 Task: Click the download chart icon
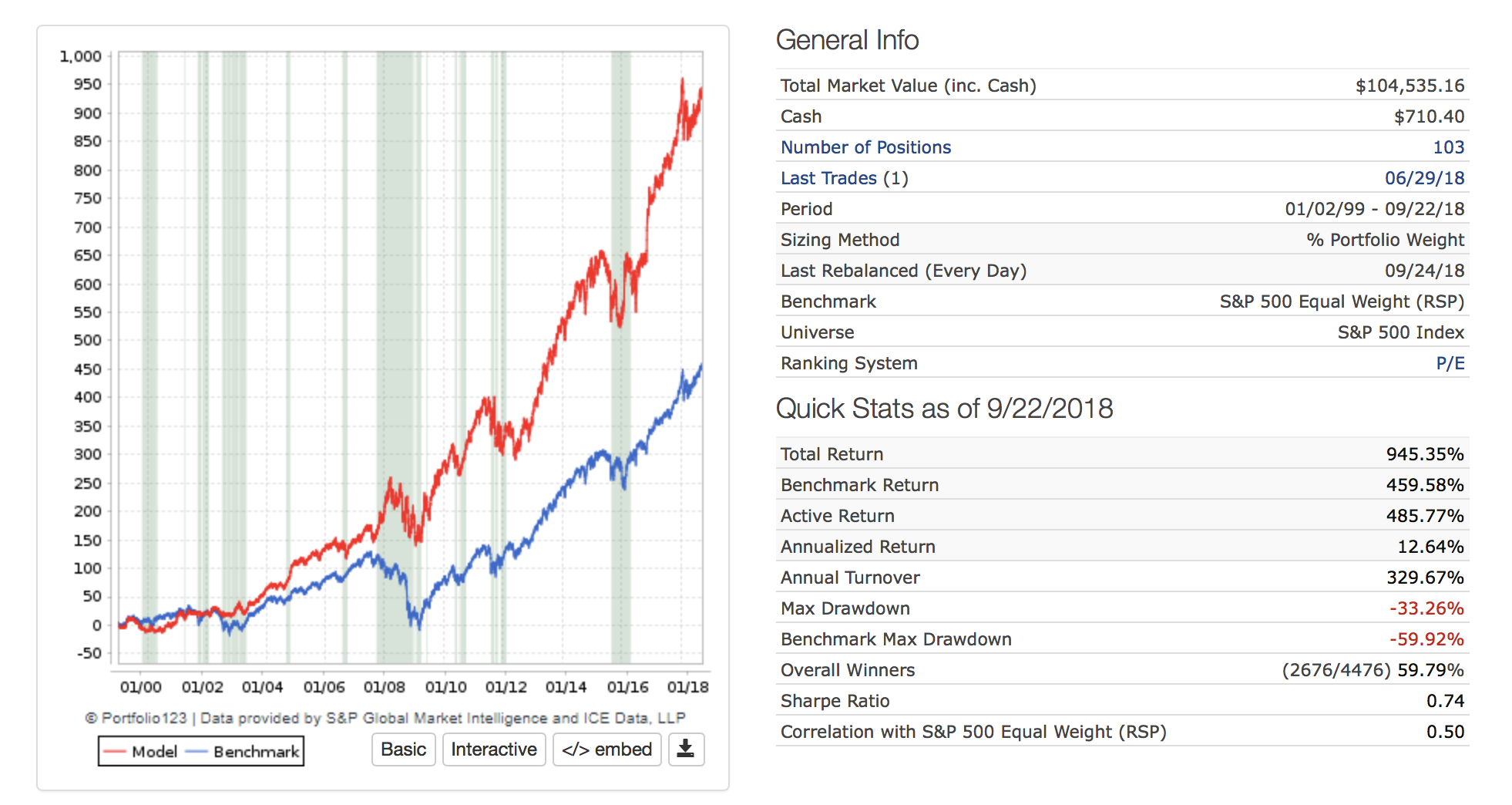click(x=686, y=749)
